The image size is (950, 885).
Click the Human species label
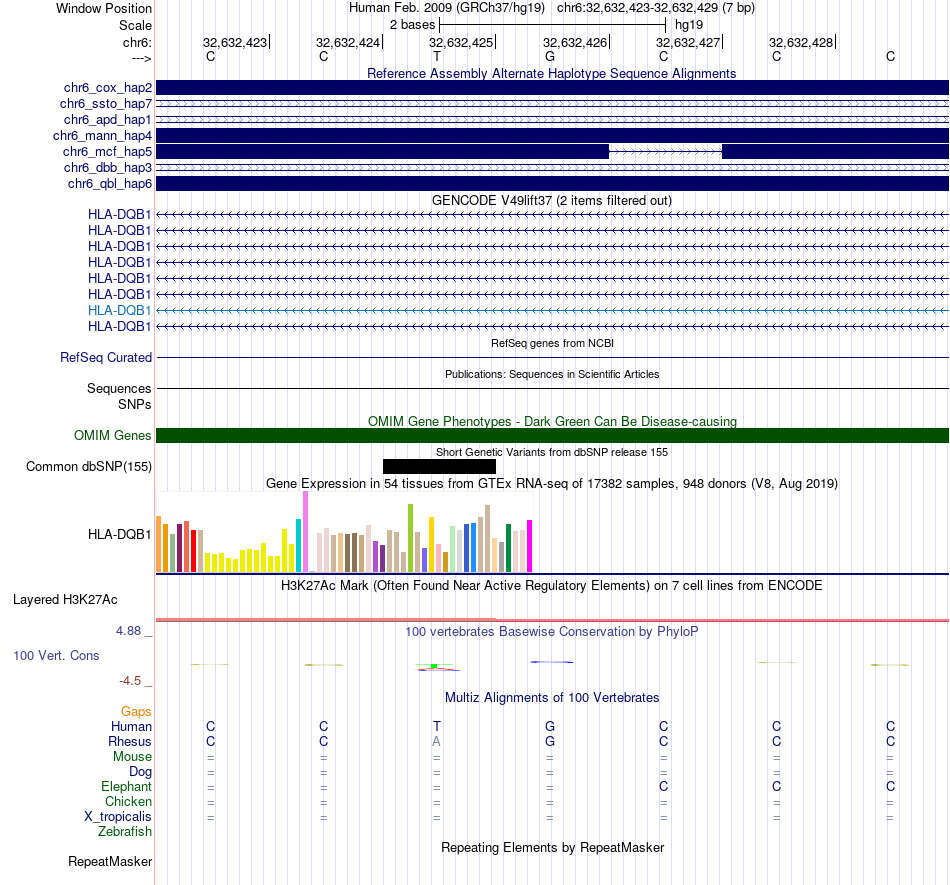131,726
